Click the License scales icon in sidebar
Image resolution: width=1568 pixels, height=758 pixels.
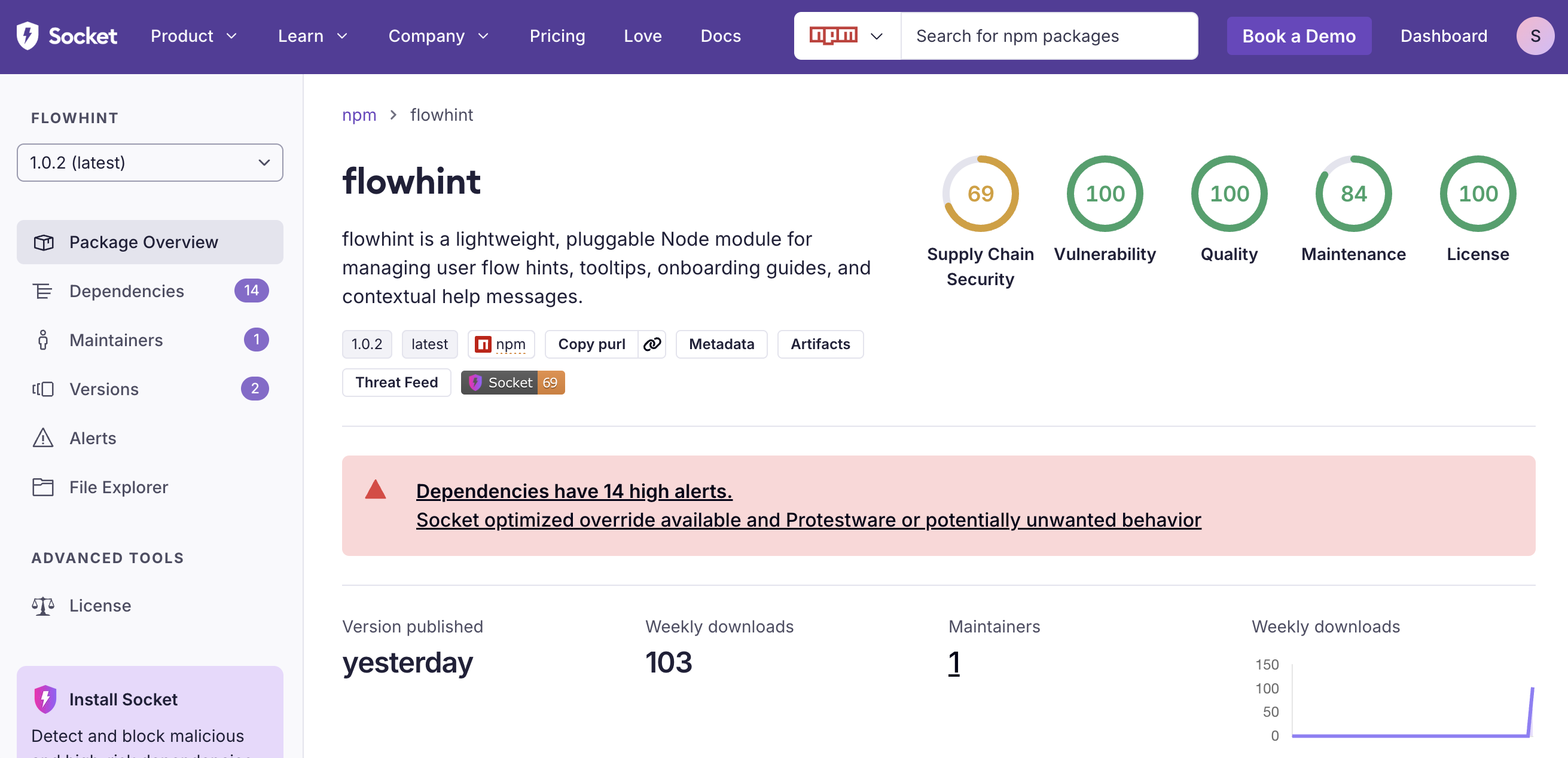43,606
